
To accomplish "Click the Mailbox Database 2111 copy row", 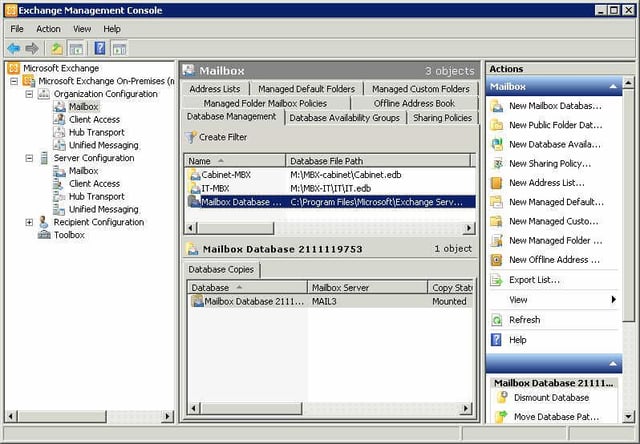I will coord(331,301).
